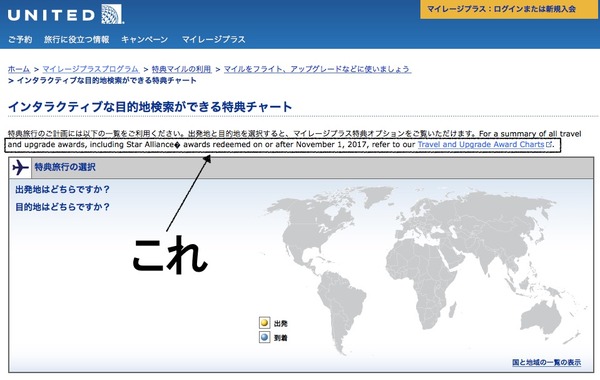Select Australia on the world map
Viewport: 600px width, 380px height.
[541, 318]
